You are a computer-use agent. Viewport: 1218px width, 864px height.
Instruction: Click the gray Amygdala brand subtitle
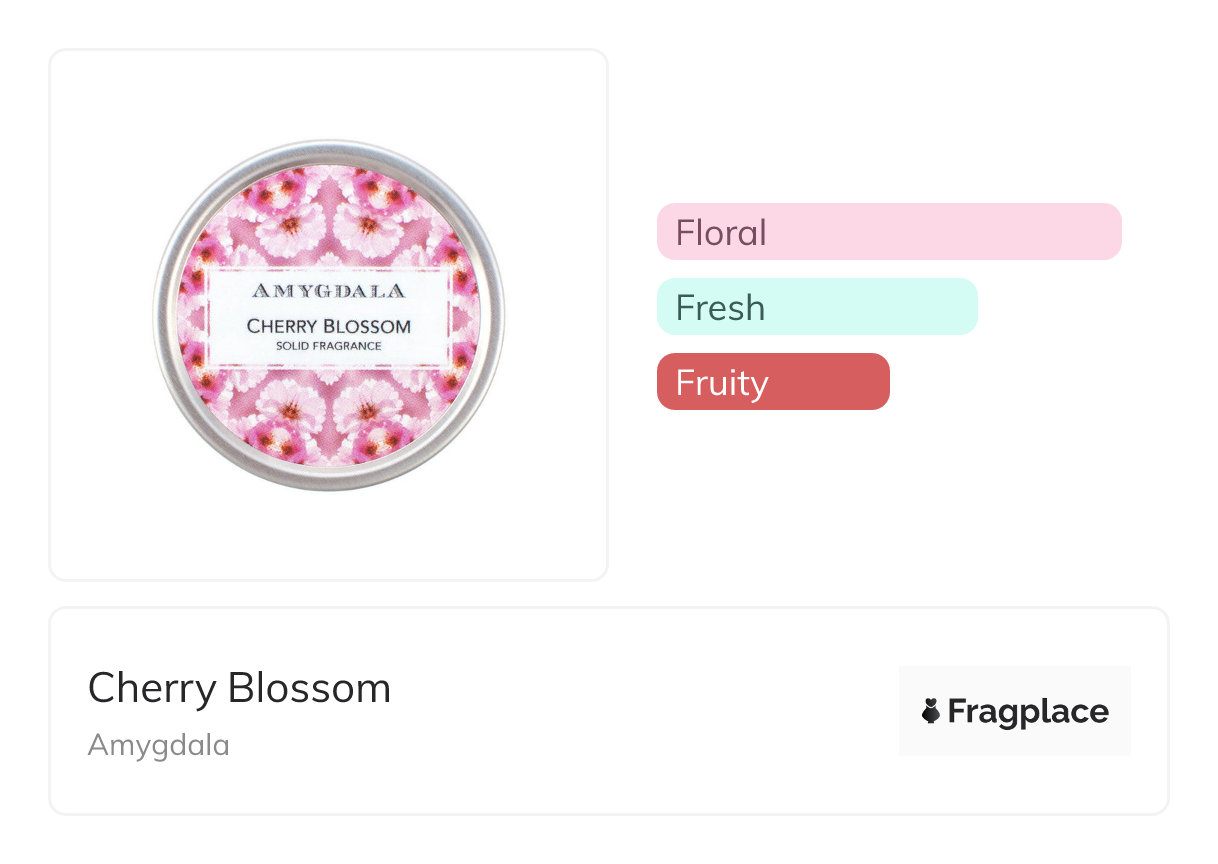pos(158,745)
